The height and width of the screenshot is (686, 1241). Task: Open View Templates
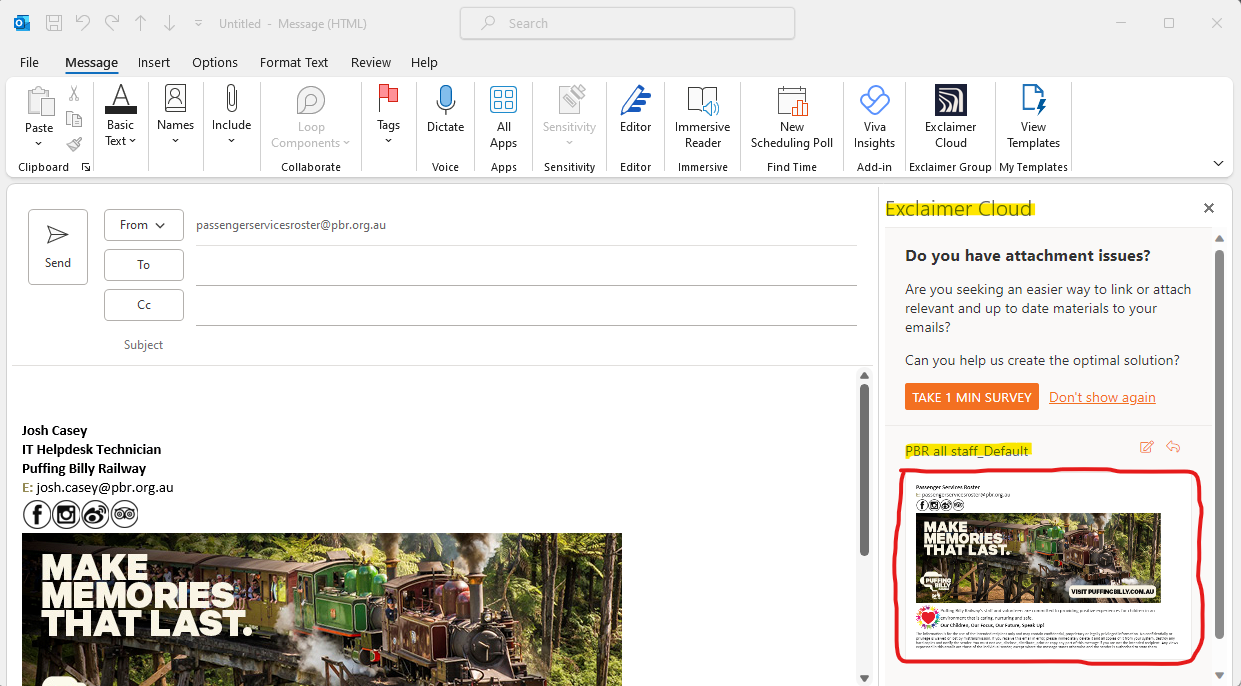click(1033, 116)
